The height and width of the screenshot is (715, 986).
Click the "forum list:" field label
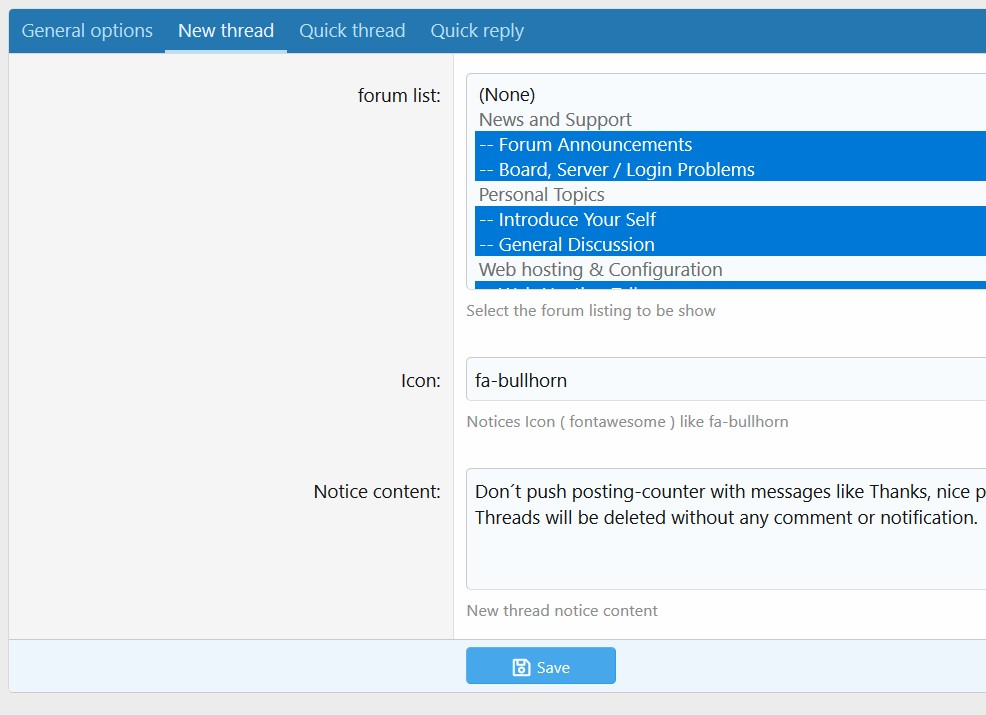pos(399,96)
